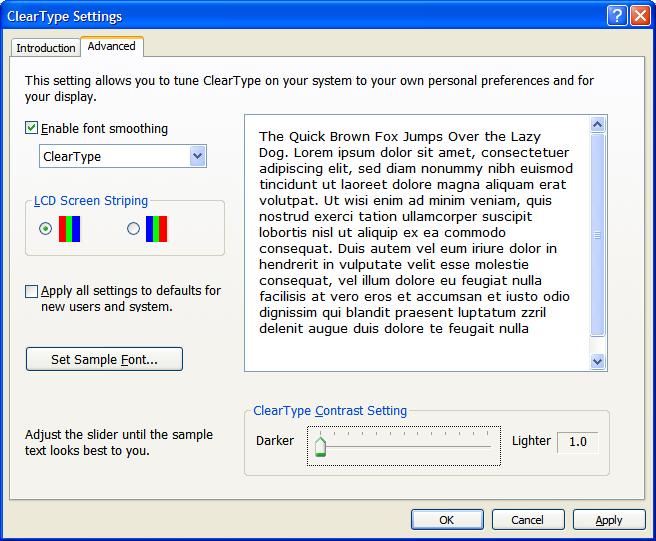Click the Cancel button

[x=528, y=520]
